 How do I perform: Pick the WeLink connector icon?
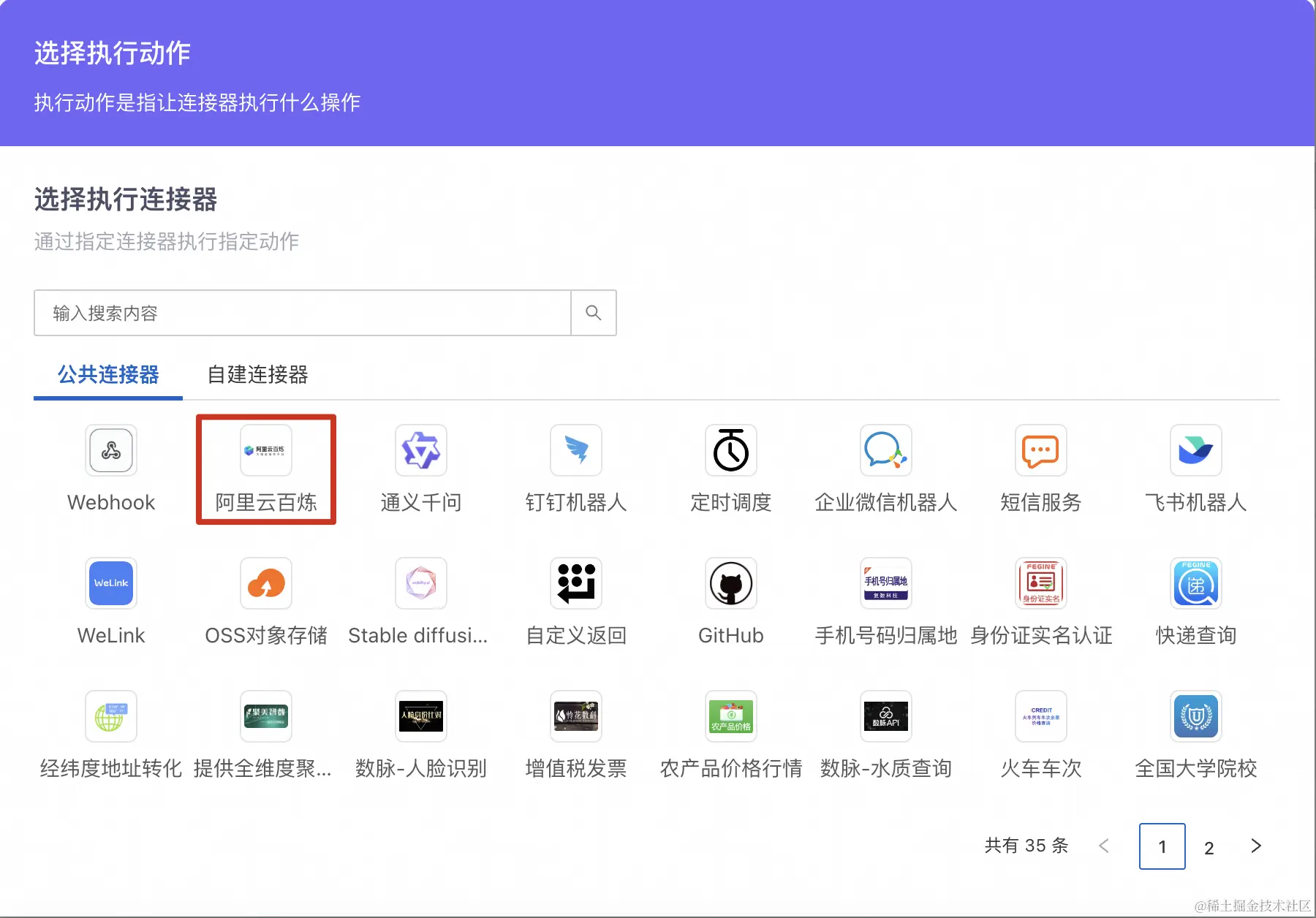coord(111,583)
